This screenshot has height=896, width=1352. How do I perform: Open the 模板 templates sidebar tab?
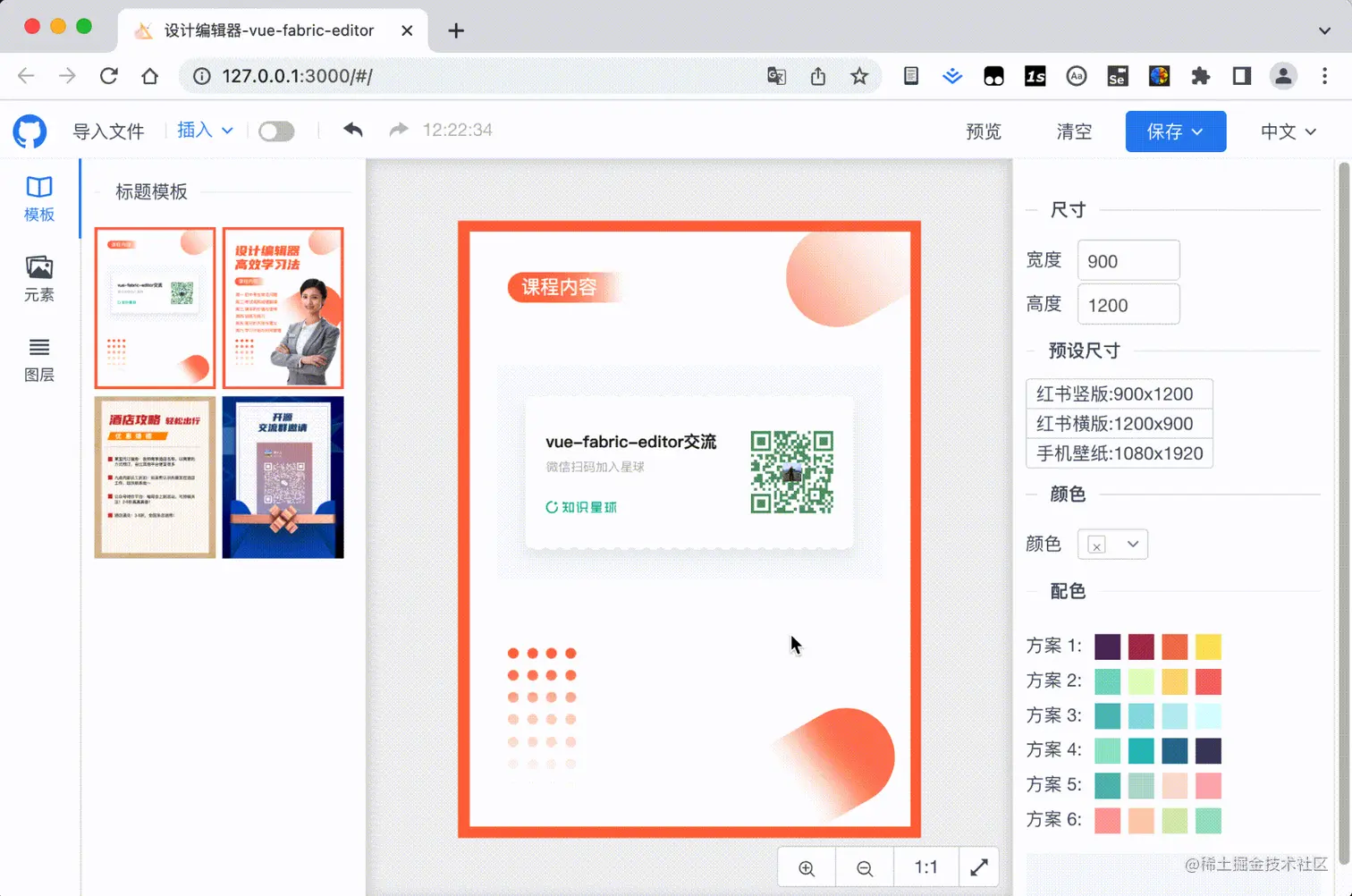(x=39, y=199)
